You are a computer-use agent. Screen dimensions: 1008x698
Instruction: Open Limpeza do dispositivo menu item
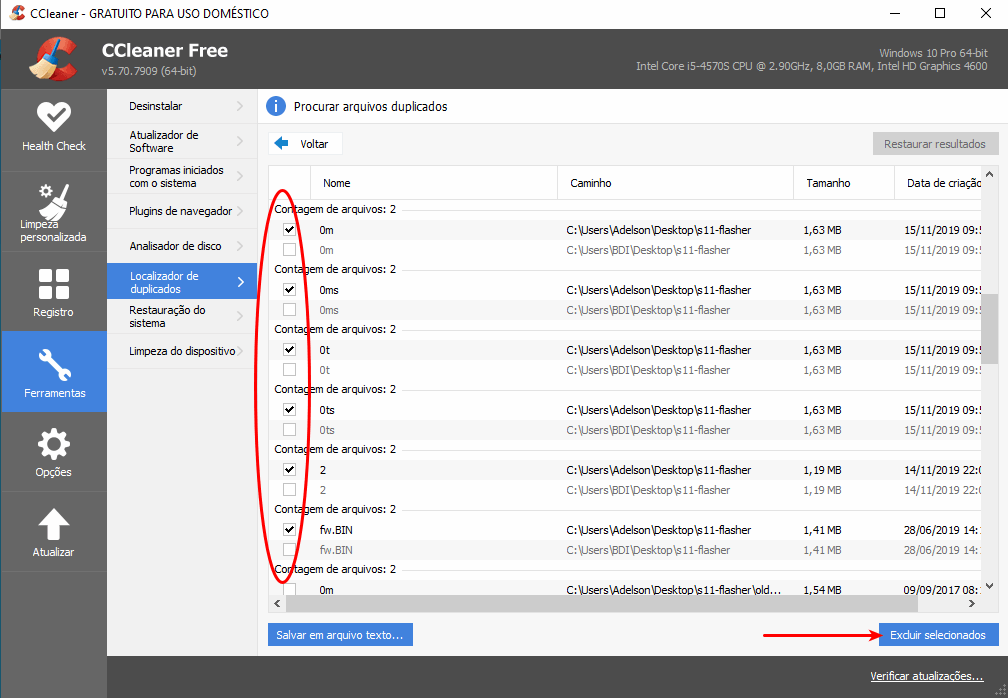pyautogui.click(x=182, y=351)
